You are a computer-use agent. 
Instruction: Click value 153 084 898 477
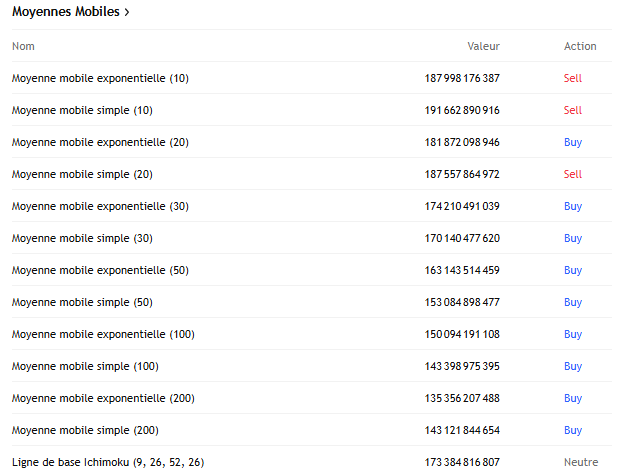[x=462, y=302]
